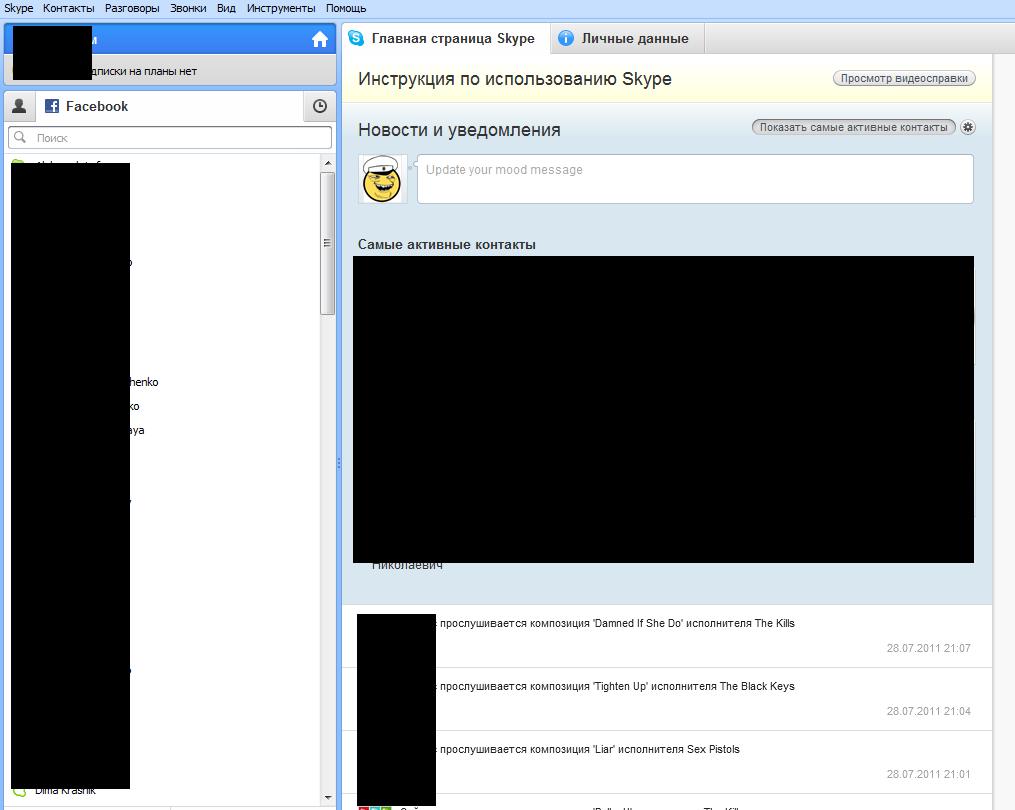
Task: Open the Контакты menu
Action: pyautogui.click(x=69, y=8)
